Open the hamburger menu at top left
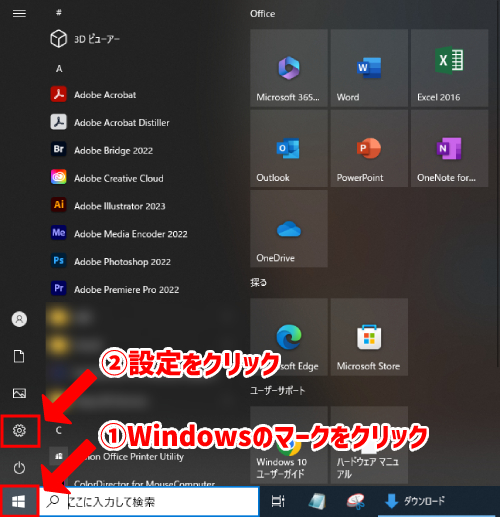The width and height of the screenshot is (500, 517). click(x=19, y=13)
